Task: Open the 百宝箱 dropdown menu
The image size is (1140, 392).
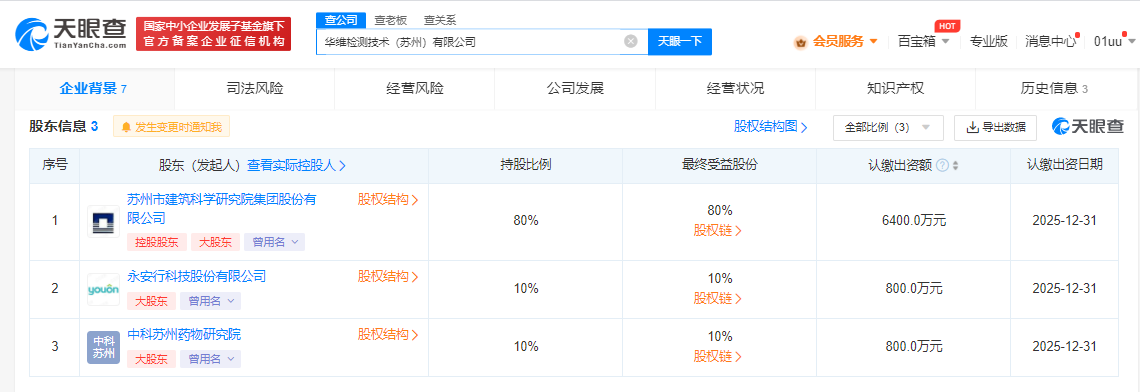Action: [x=923, y=41]
